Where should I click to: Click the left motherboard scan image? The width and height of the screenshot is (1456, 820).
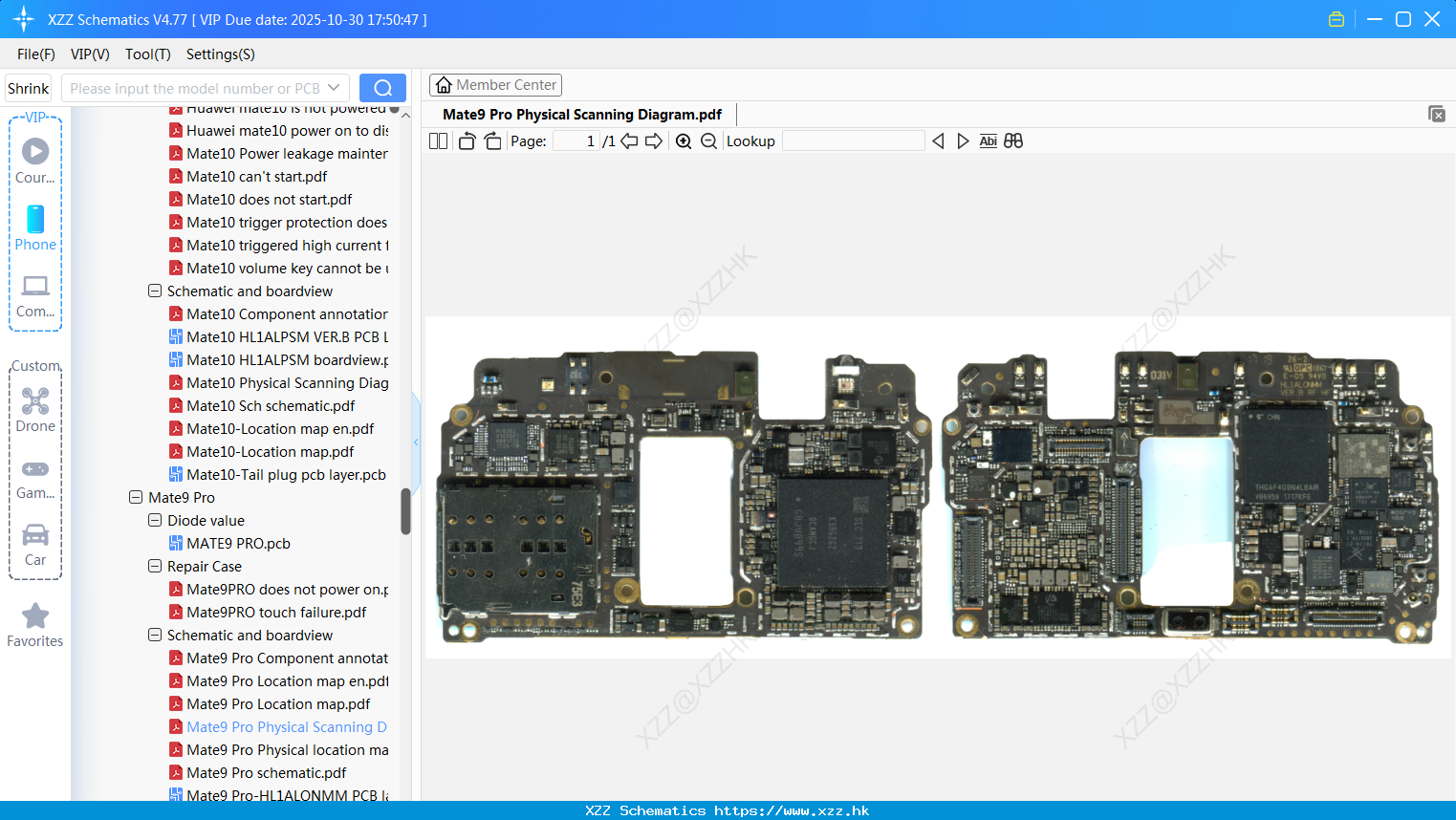683,496
